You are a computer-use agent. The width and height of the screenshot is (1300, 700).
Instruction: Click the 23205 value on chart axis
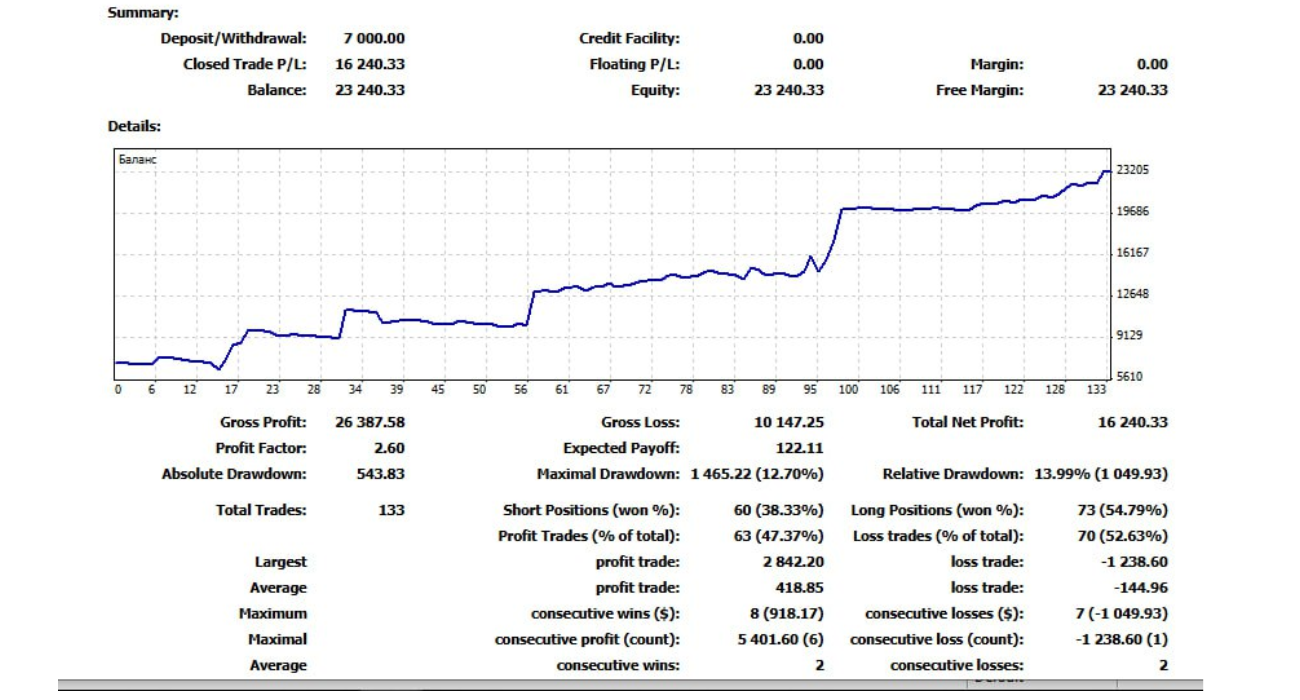point(1132,170)
